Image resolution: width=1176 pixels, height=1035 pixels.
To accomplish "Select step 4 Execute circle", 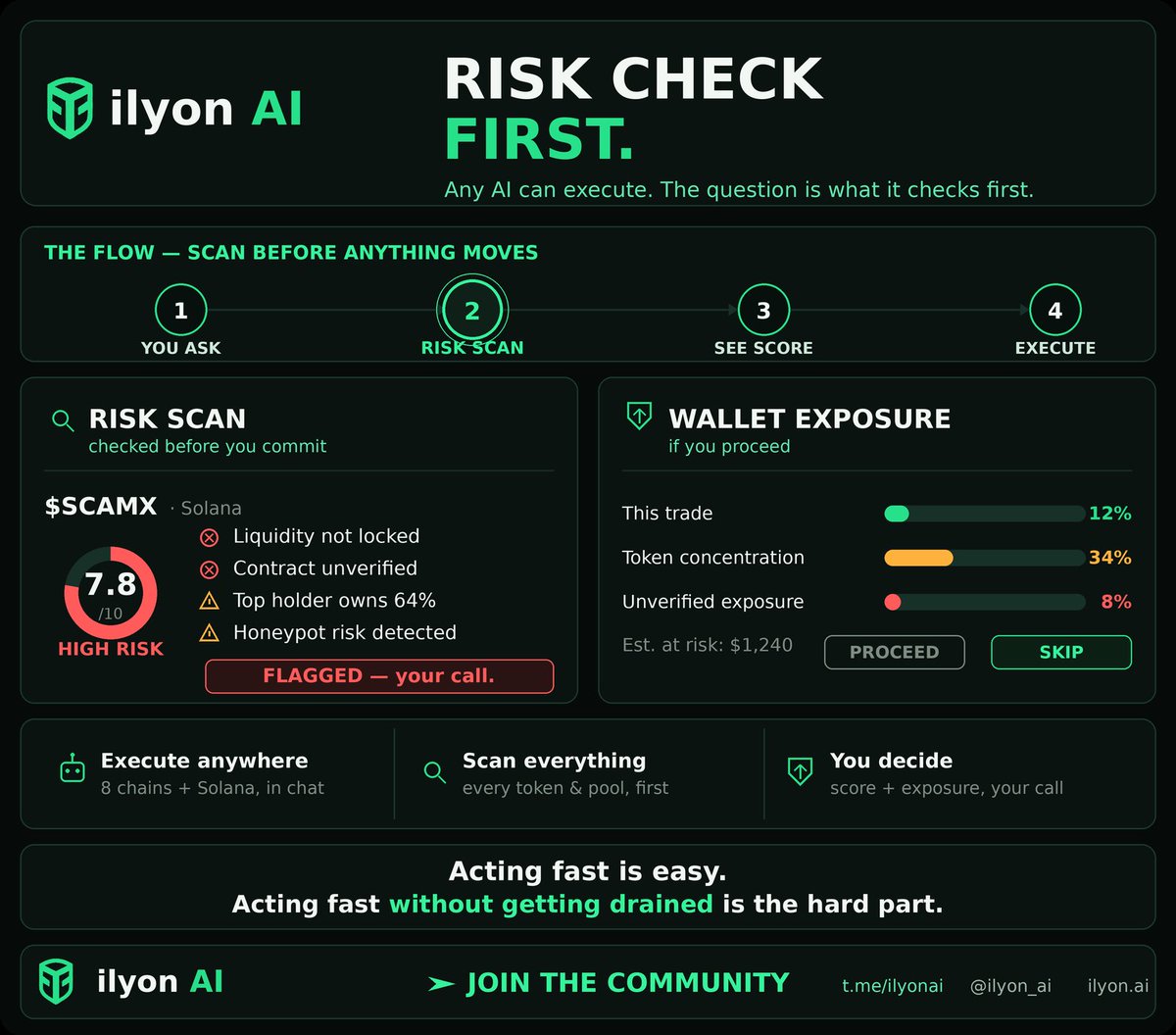I will [1054, 311].
